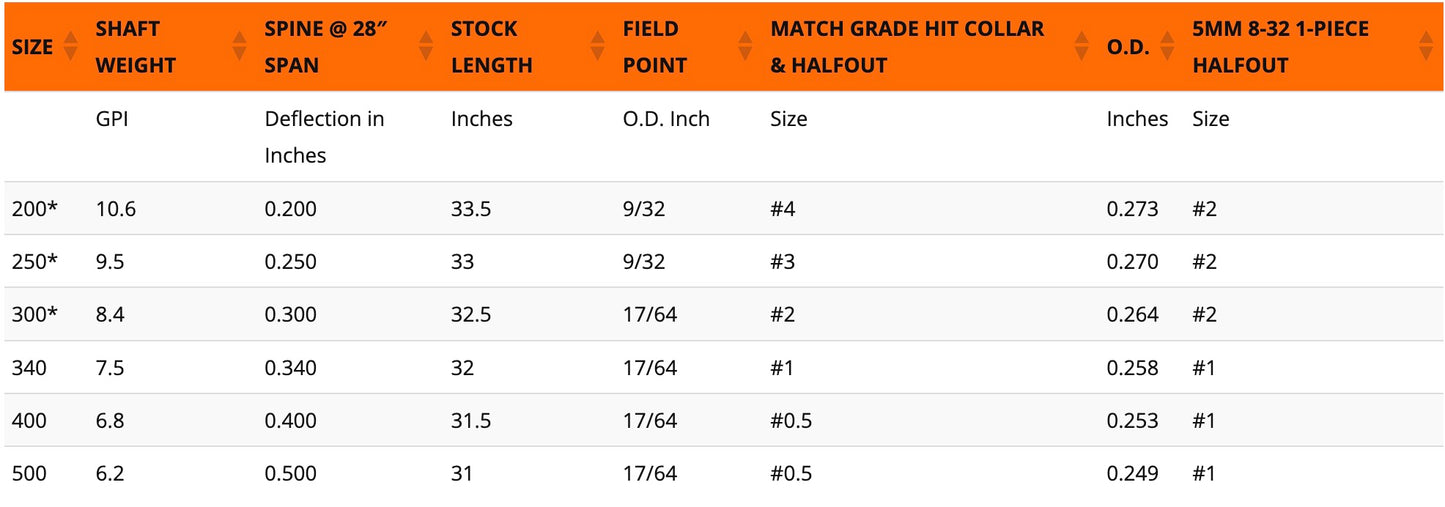Click the sort arrows next to O.D.
This screenshot has height=507, width=1445.
click(1167, 46)
